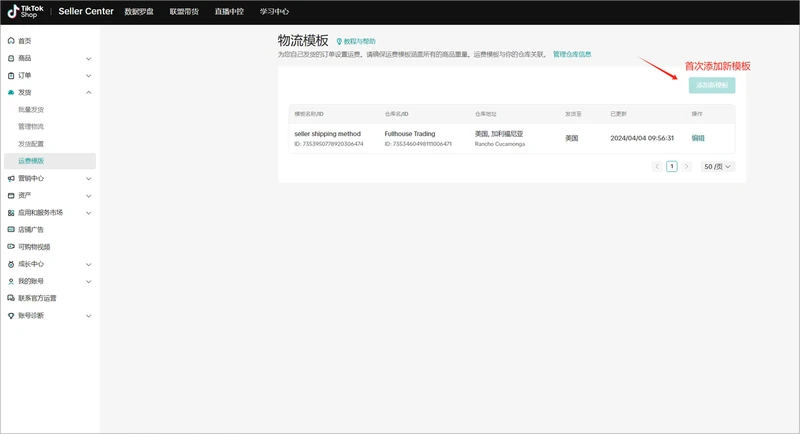
Task: Open the 50/页 page size dropdown
Action: 717,166
